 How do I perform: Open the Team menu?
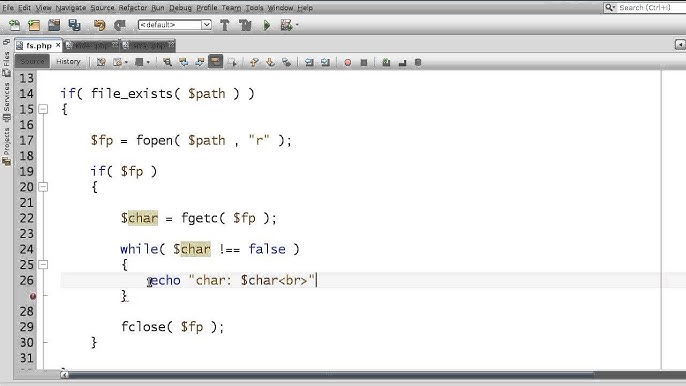(231, 8)
